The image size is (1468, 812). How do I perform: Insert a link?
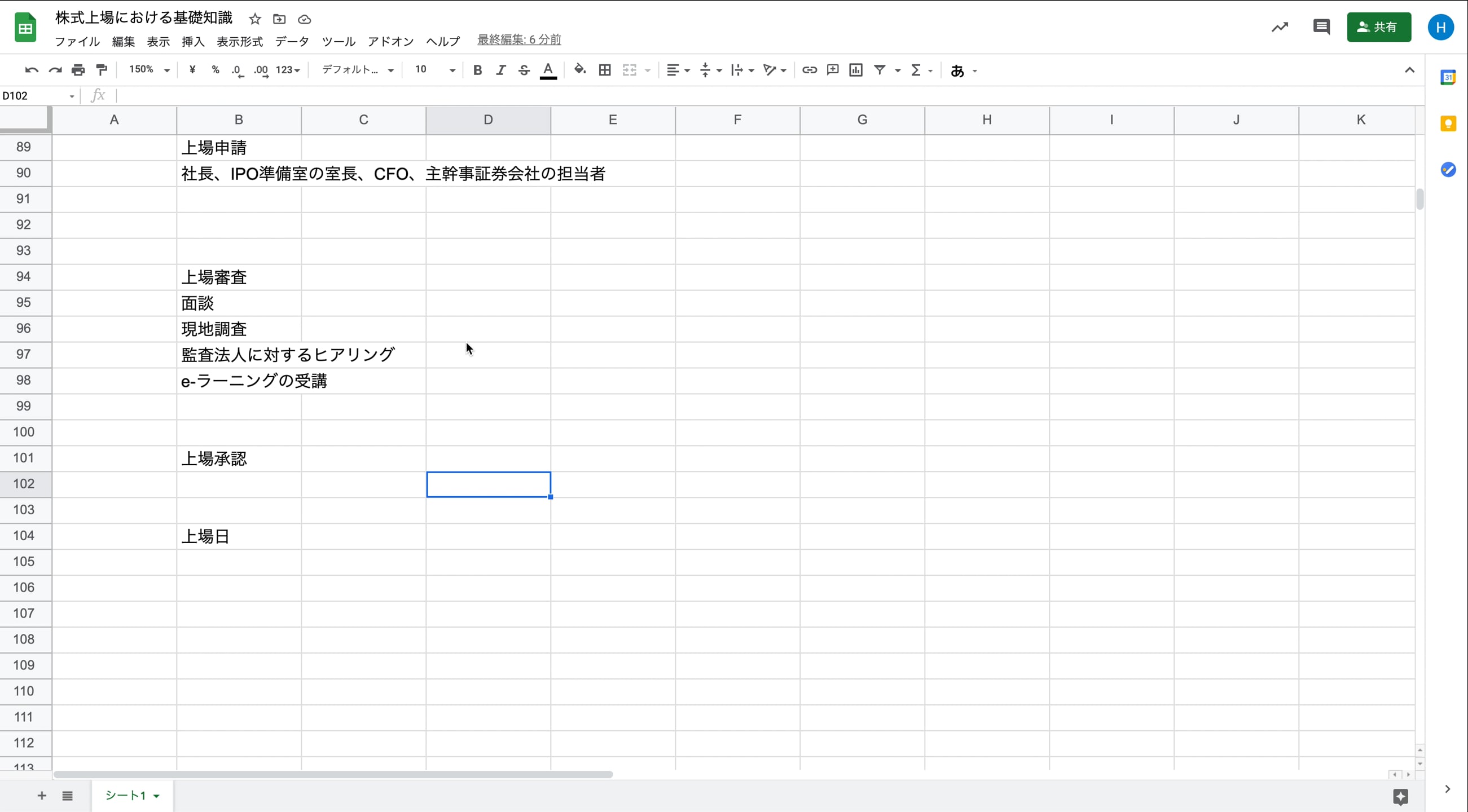coord(808,69)
